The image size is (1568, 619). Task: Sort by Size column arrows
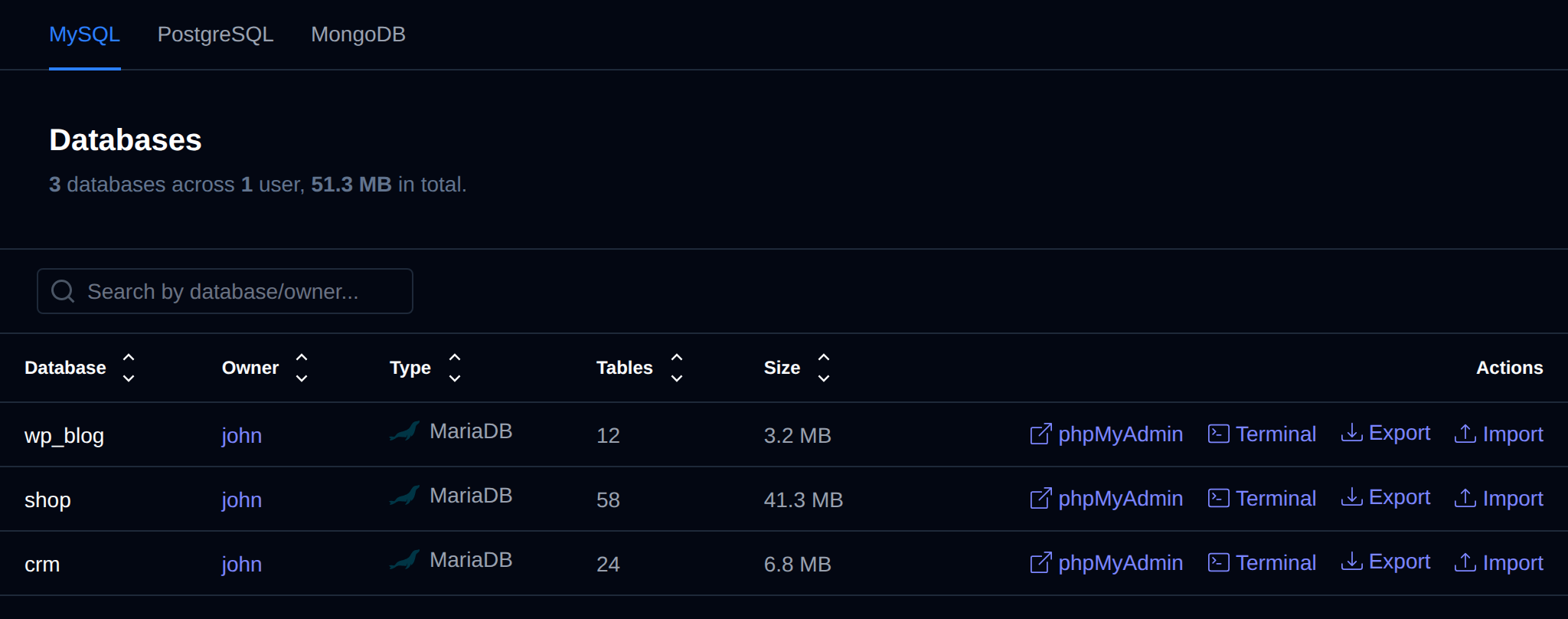[824, 368]
